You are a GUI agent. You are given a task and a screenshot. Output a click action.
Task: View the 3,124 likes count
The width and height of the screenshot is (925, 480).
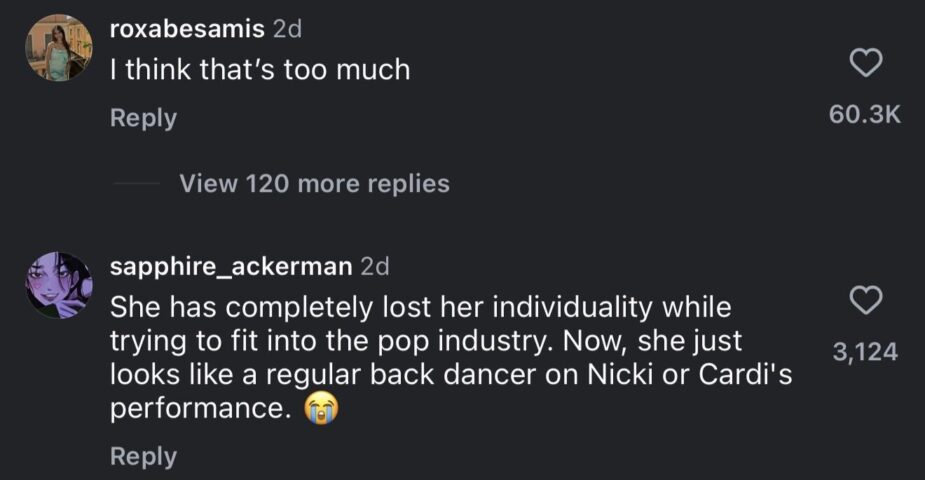[865, 352]
